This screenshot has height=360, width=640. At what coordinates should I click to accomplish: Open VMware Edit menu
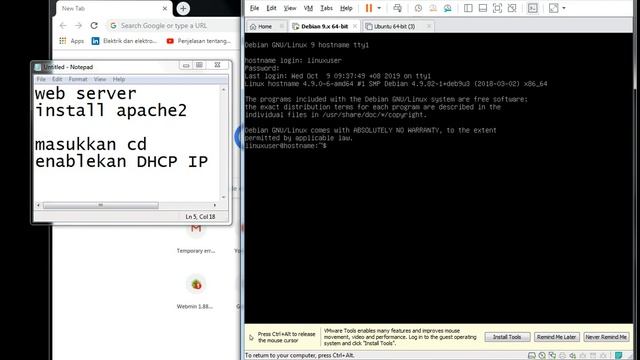[x=271, y=8]
